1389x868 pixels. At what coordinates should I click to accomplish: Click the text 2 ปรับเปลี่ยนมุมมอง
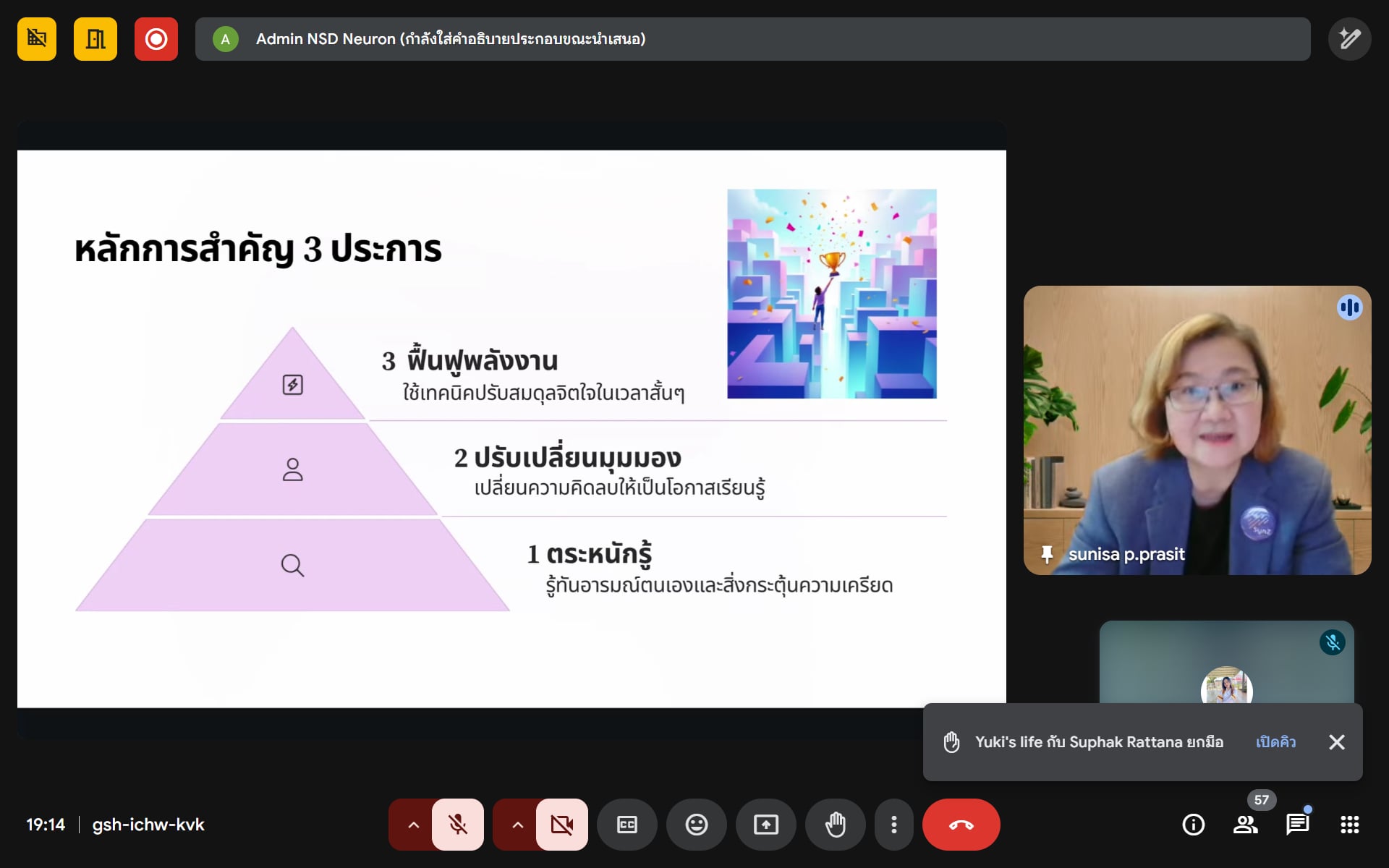(x=568, y=458)
